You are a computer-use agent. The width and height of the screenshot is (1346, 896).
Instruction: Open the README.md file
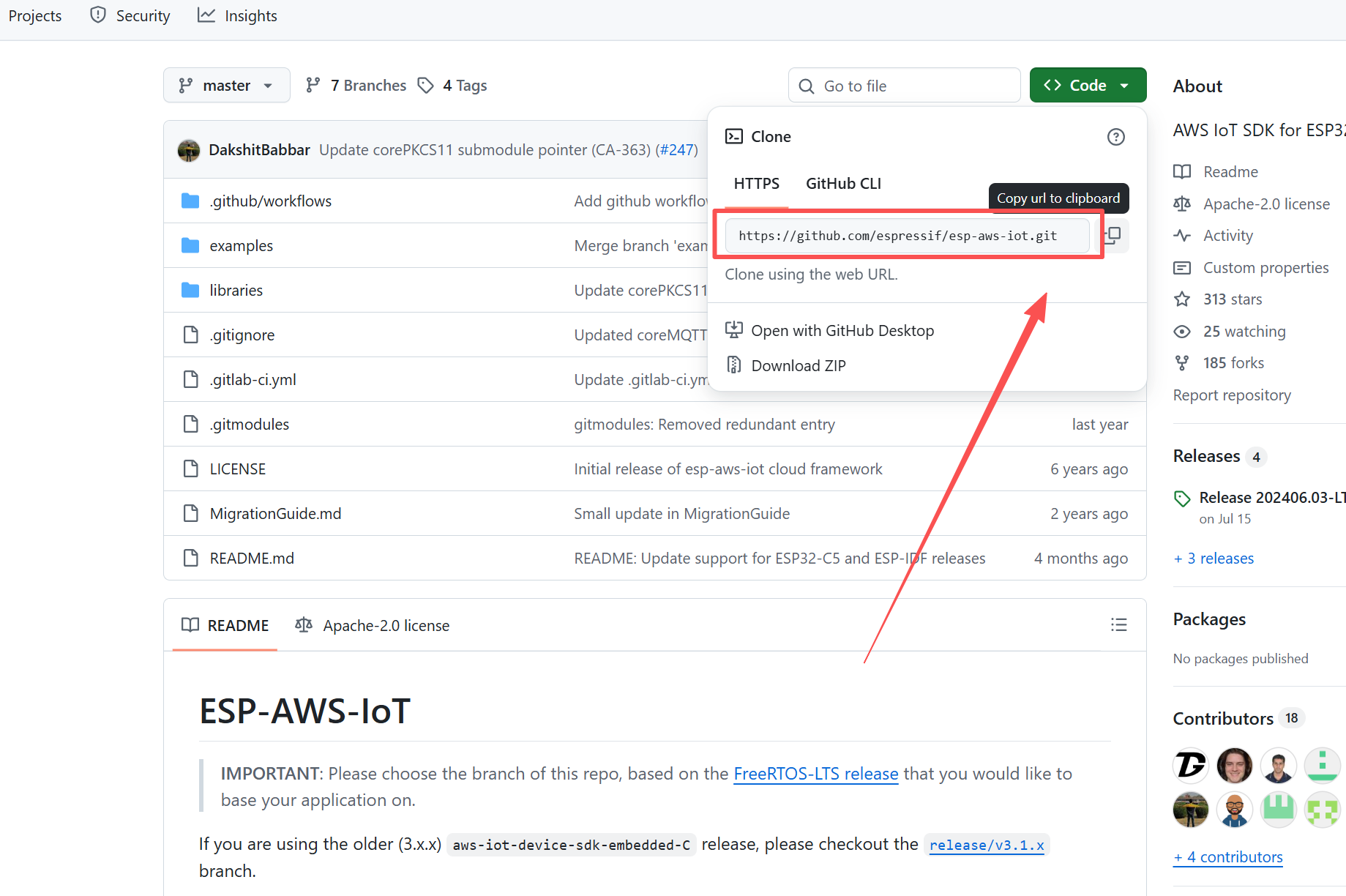click(252, 559)
